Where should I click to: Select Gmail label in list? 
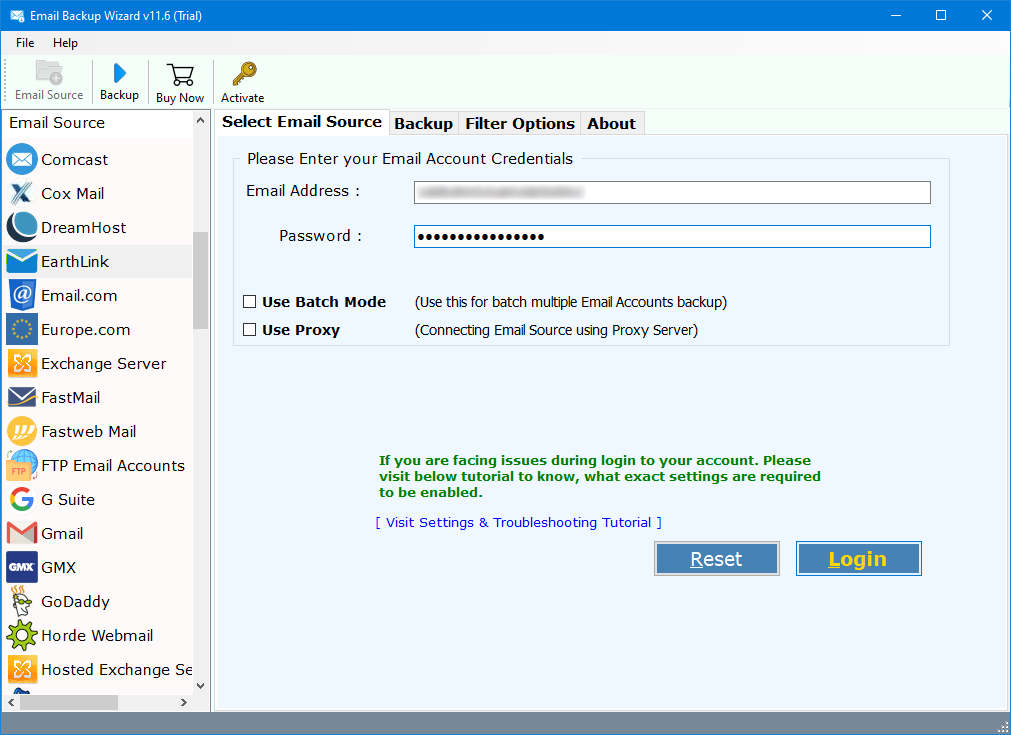click(x=63, y=533)
